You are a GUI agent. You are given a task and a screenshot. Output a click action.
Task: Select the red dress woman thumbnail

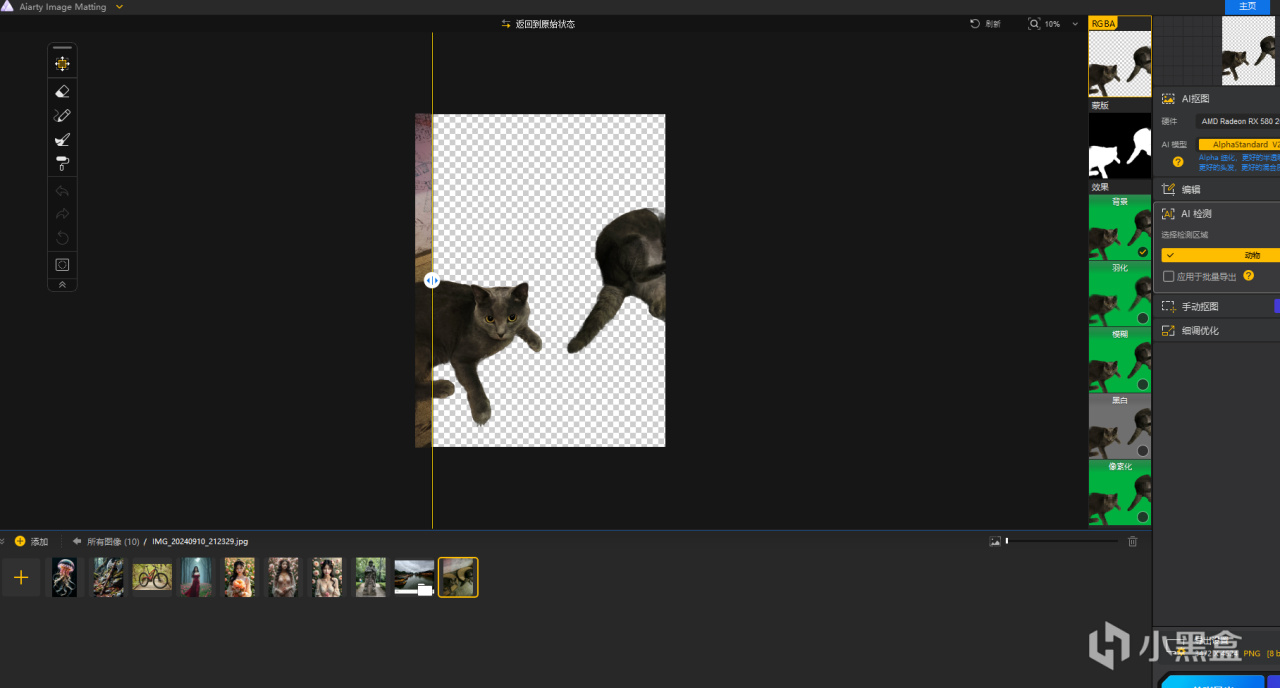(x=197, y=577)
